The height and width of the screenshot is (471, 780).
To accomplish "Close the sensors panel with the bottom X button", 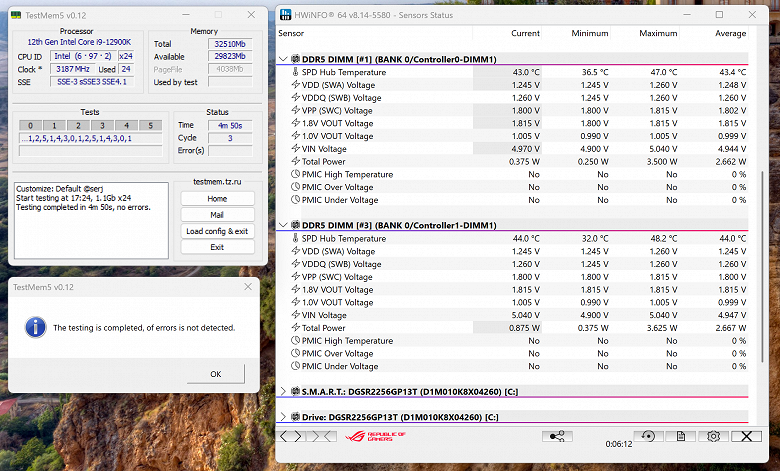I will pyautogui.click(x=746, y=437).
